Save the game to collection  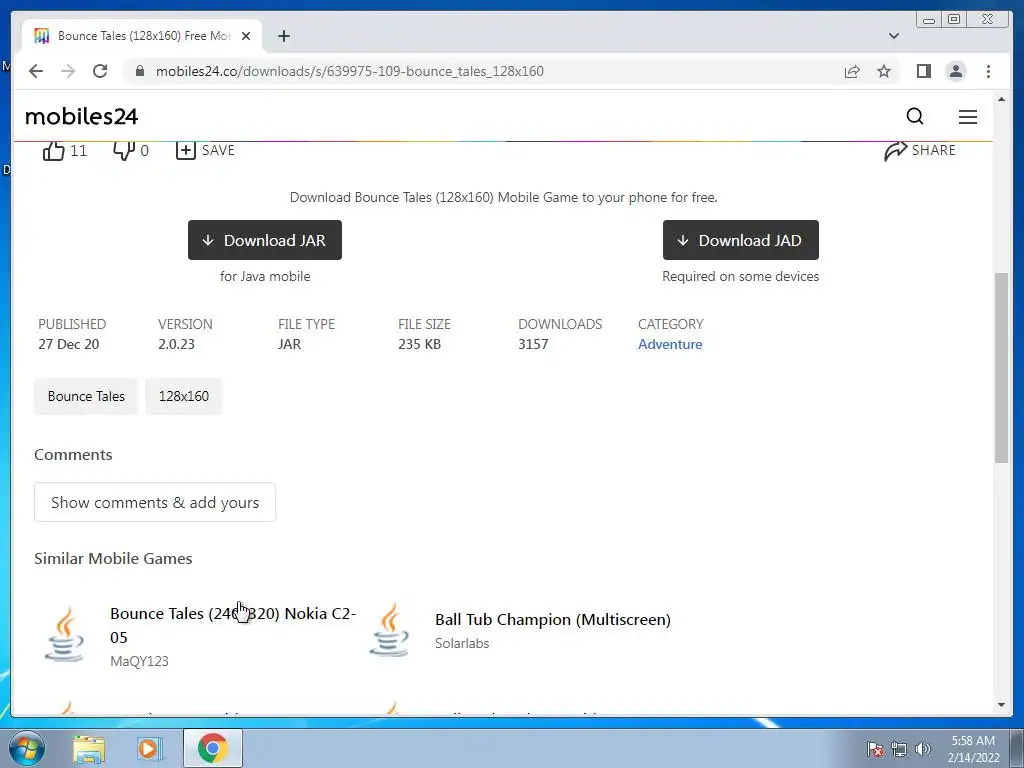pos(205,150)
